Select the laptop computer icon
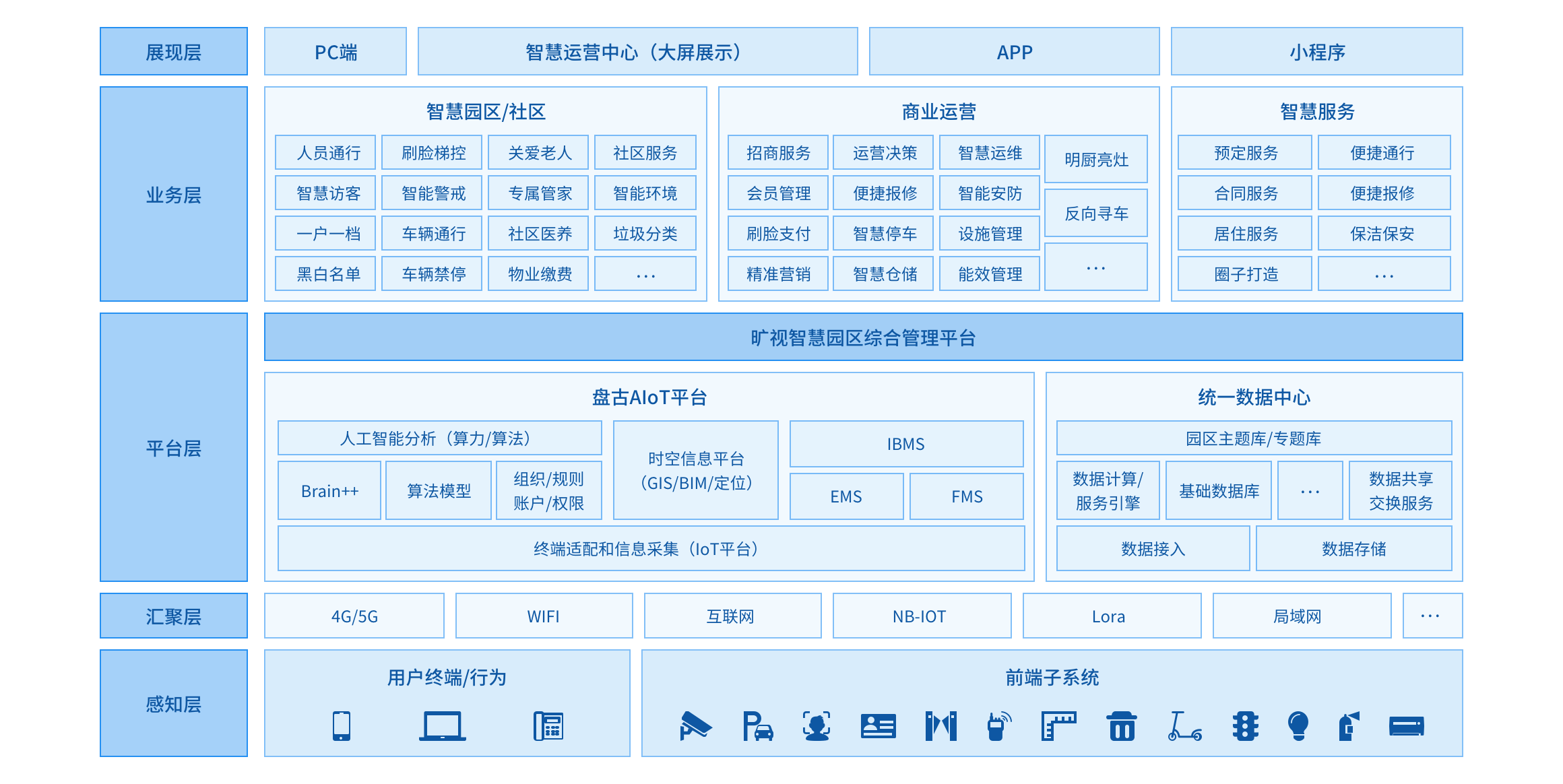The image size is (1563, 784). click(x=442, y=726)
